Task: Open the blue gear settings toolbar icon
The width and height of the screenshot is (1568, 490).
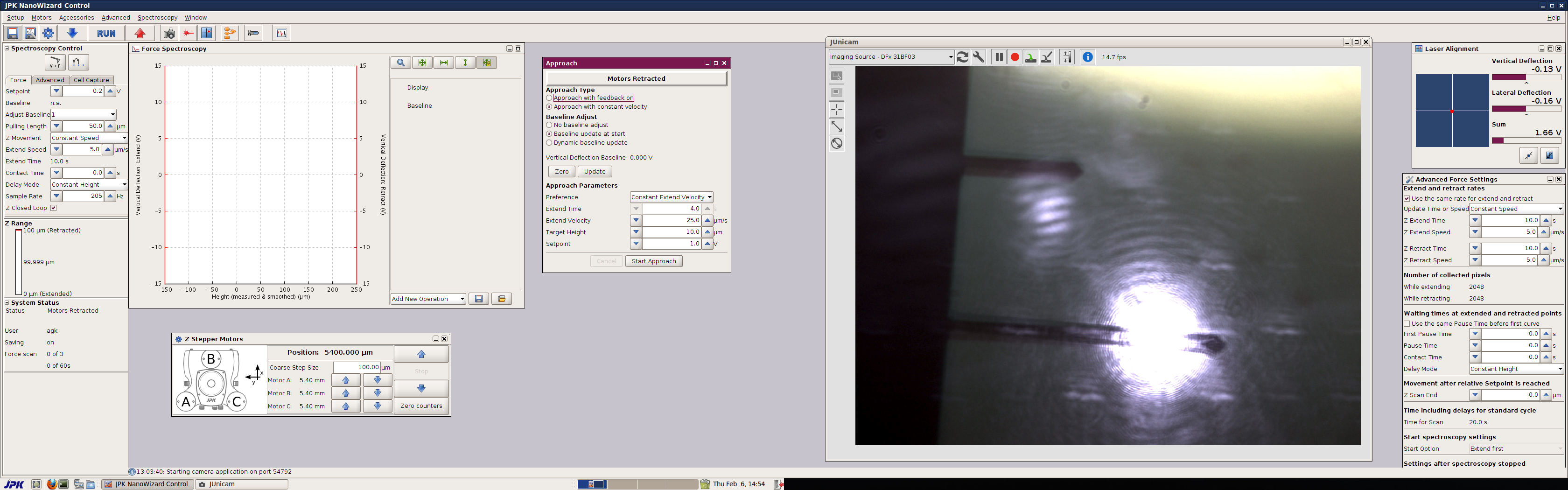Action: [48, 33]
